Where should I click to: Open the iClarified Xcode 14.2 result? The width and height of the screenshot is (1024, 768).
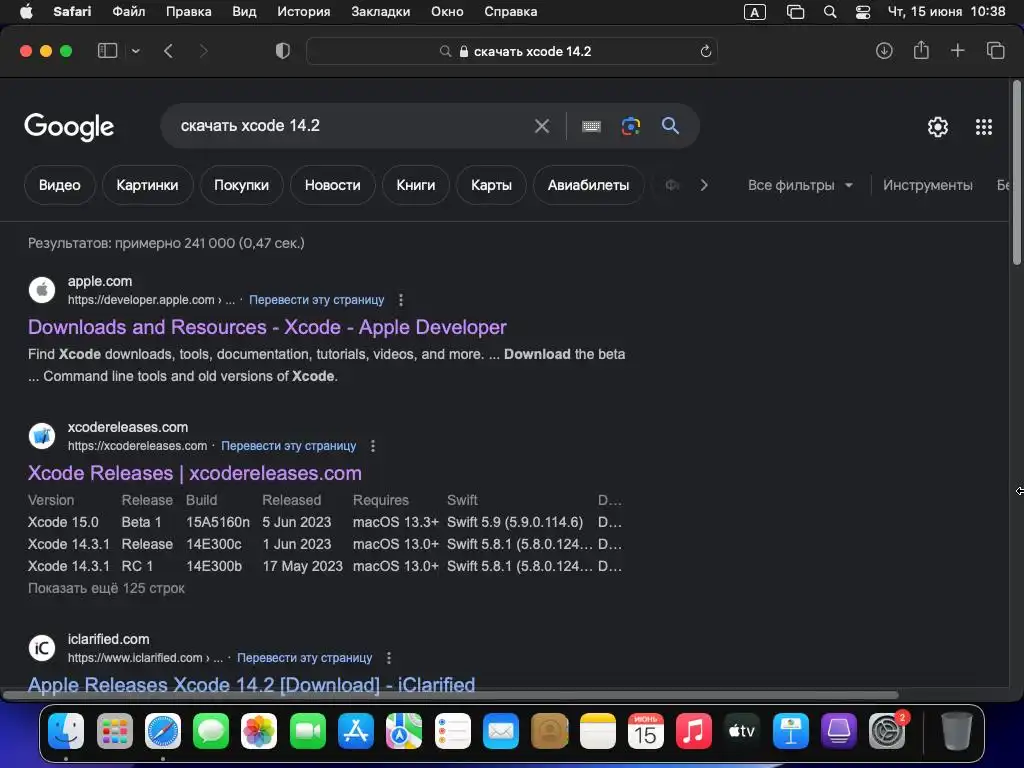pyautogui.click(x=251, y=685)
